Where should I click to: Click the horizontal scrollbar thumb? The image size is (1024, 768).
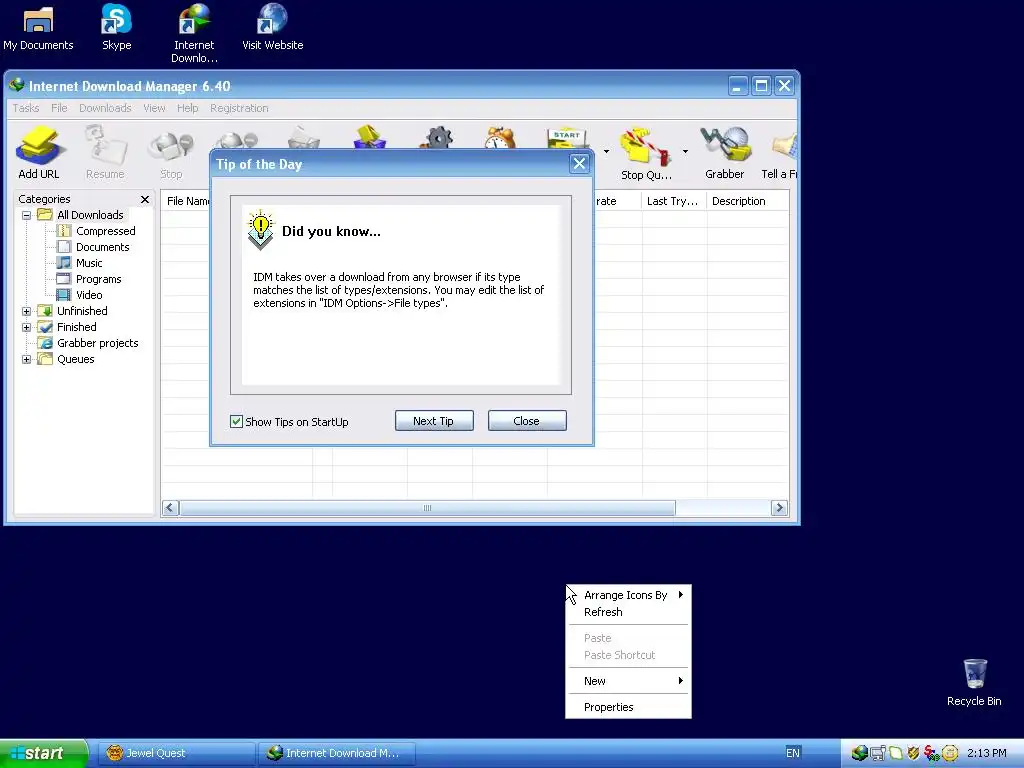point(427,507)
